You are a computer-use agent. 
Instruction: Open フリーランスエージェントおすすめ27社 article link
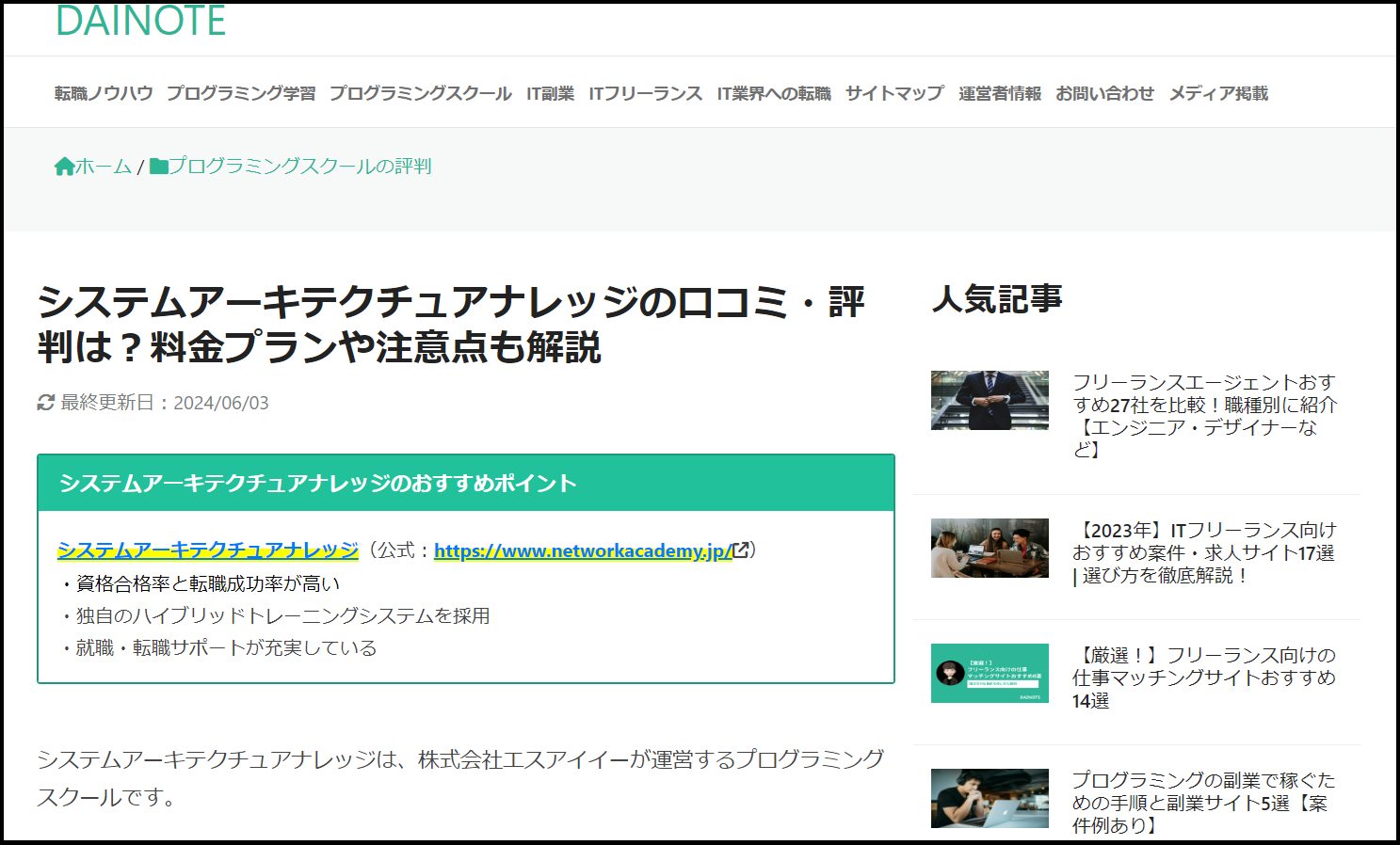pos(1204,416)
